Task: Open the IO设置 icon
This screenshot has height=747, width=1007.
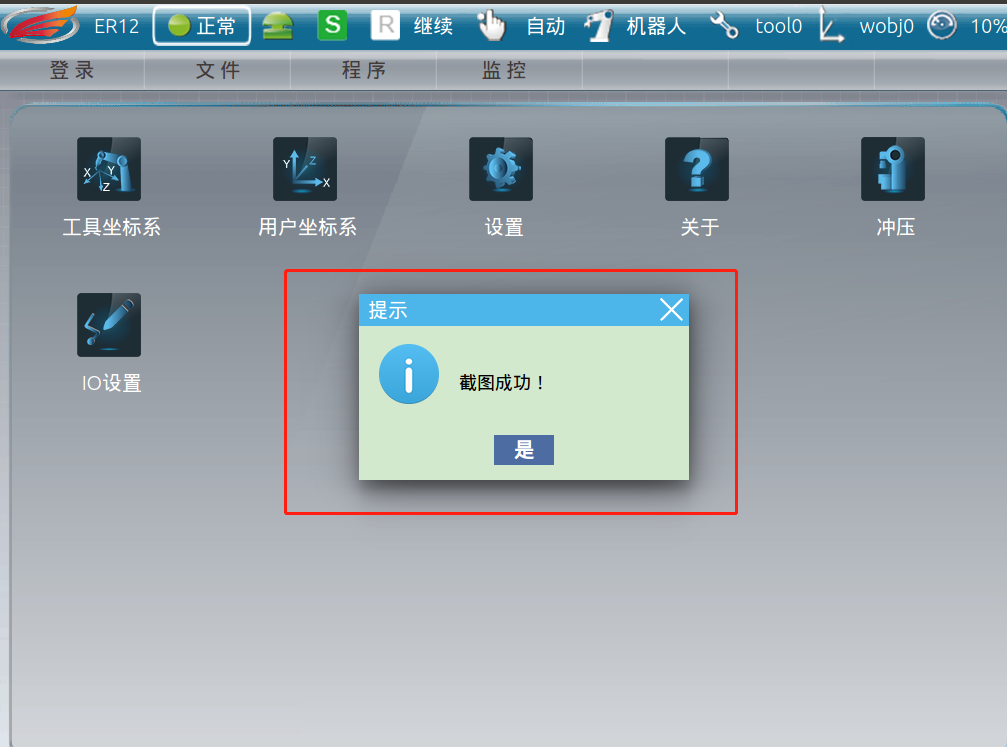Action: [x=109, y=325]
